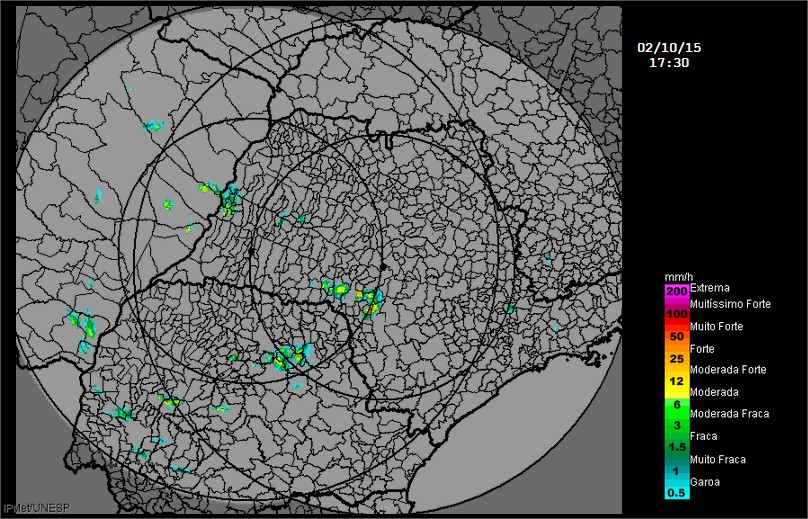Click the 'Moderada Forte' intensity label
This screenshot has height=519, width=808.
pos(728,370)
